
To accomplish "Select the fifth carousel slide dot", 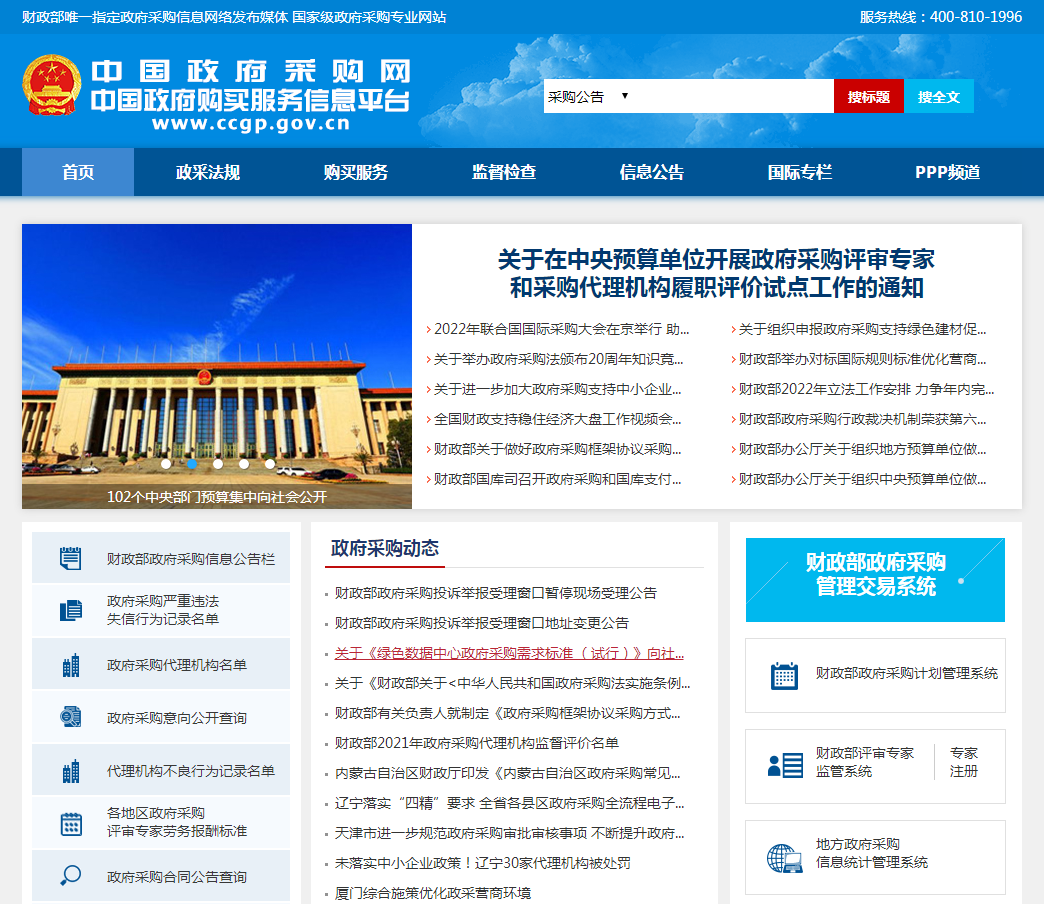I will pyautogui.click(x=270, y=464).
